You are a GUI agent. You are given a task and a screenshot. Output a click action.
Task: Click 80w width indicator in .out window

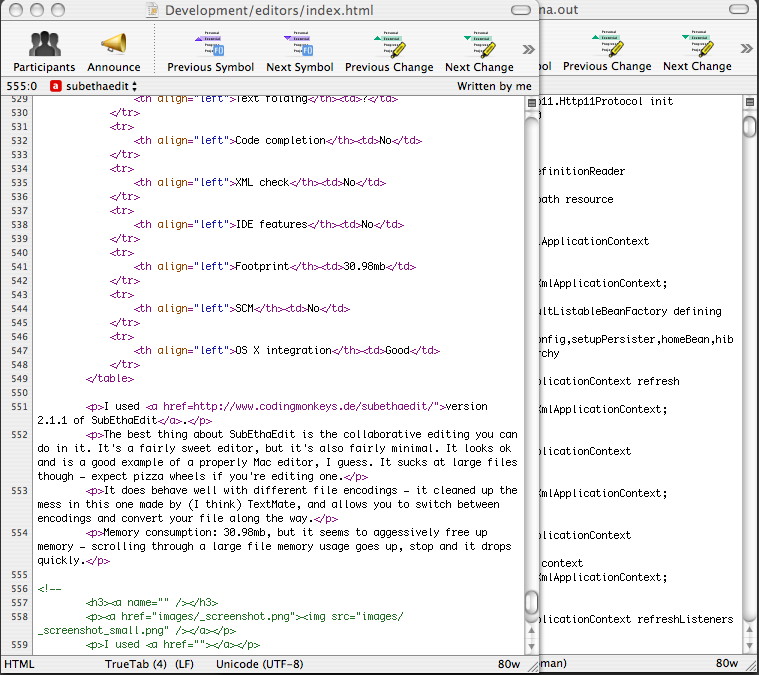727,663
